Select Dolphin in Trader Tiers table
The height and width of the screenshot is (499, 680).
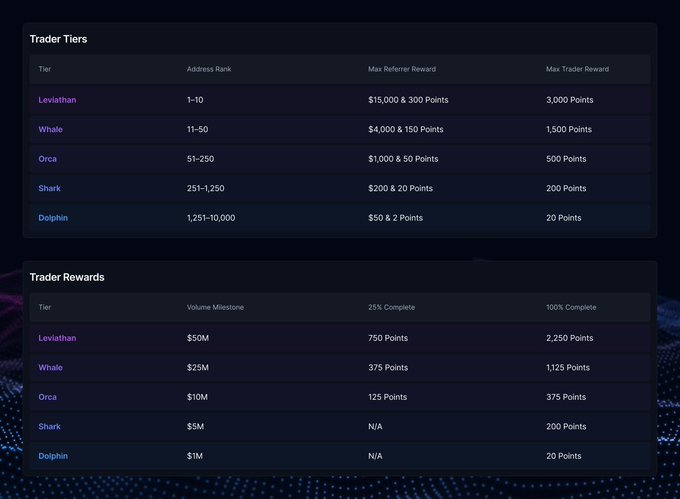[x=53, y=218]
